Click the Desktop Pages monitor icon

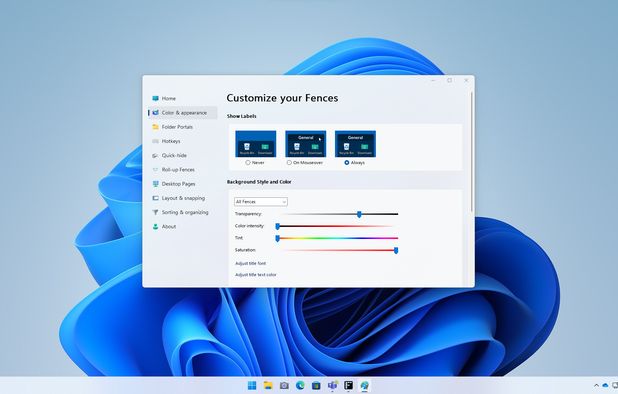pyautogui.click(x=155, y=184)
